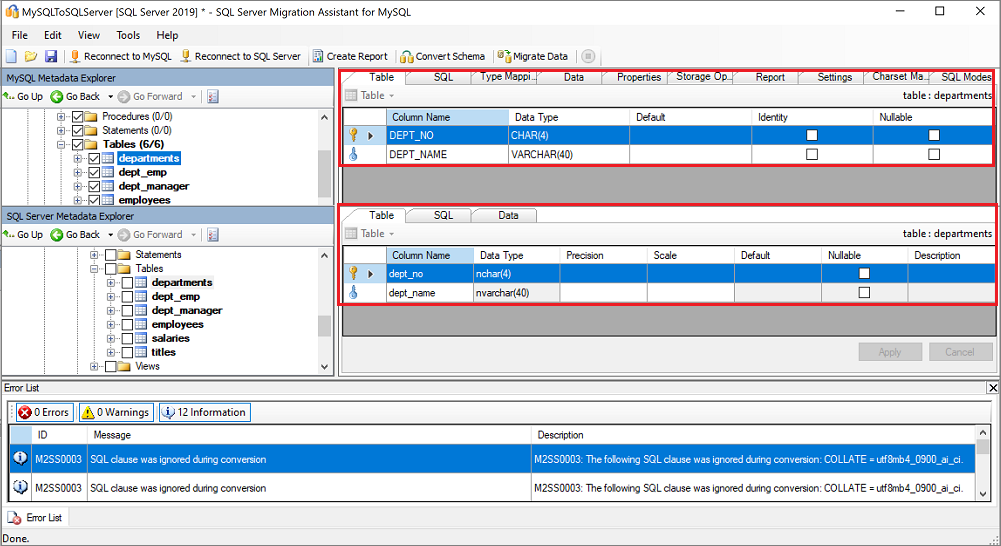Check the salaries table in SQL Server explorer
This screenshot has height=546, width=1001.
[127, 339]
